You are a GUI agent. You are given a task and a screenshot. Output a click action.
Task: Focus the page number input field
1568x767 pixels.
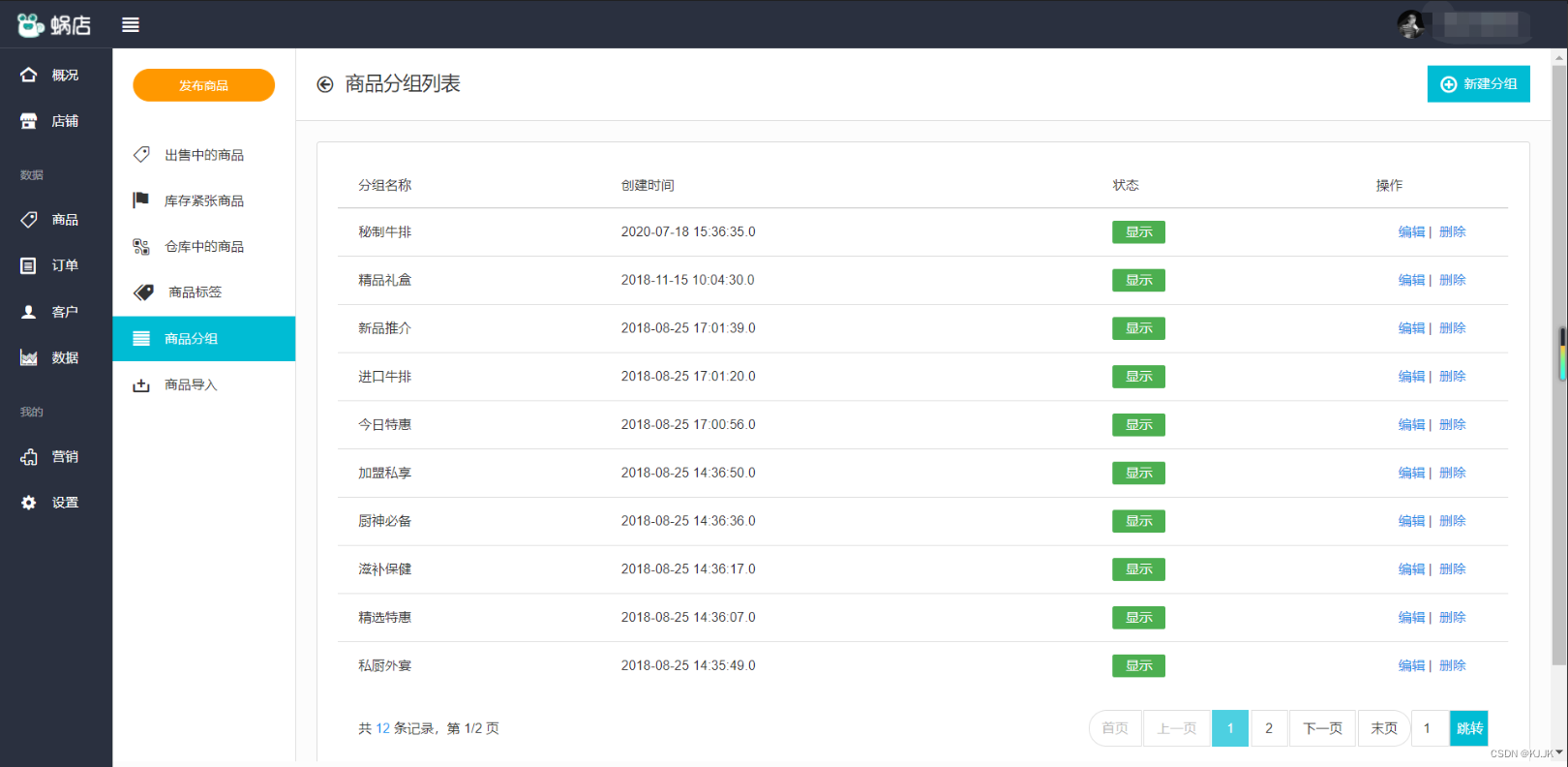pos(1430,728)
